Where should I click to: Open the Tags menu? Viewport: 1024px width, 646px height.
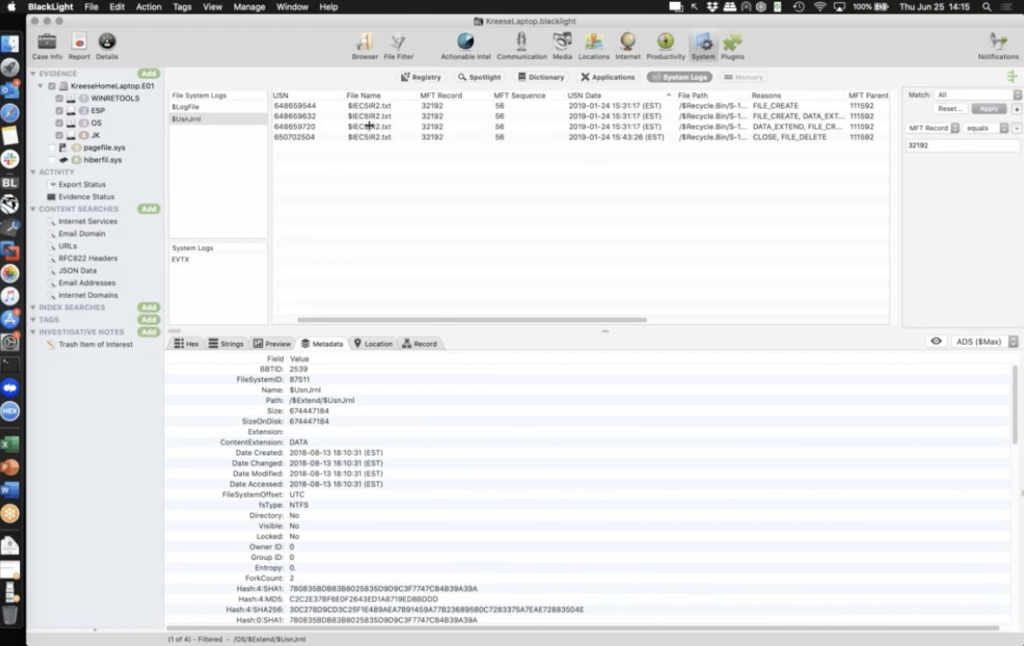click(182, 7)
